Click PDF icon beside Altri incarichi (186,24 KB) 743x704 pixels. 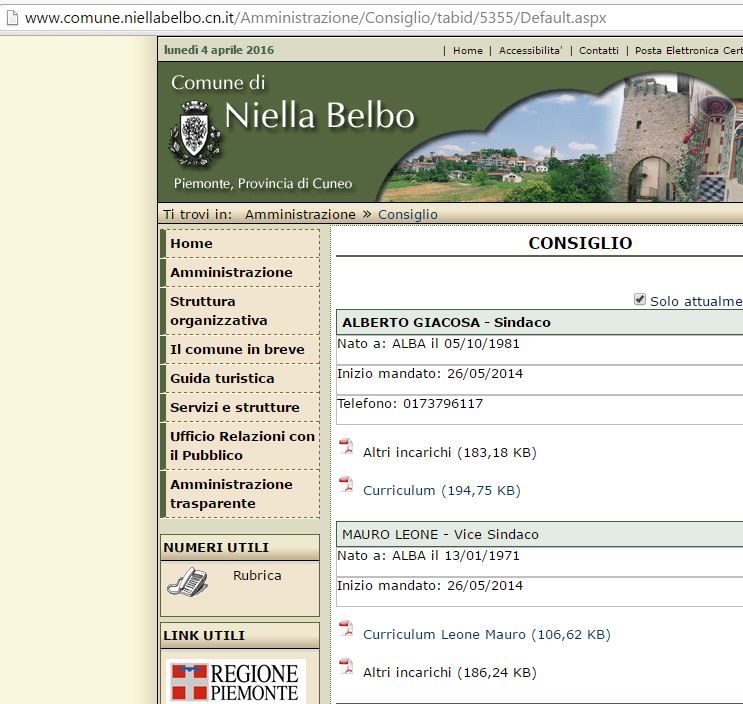coord(346,667)
